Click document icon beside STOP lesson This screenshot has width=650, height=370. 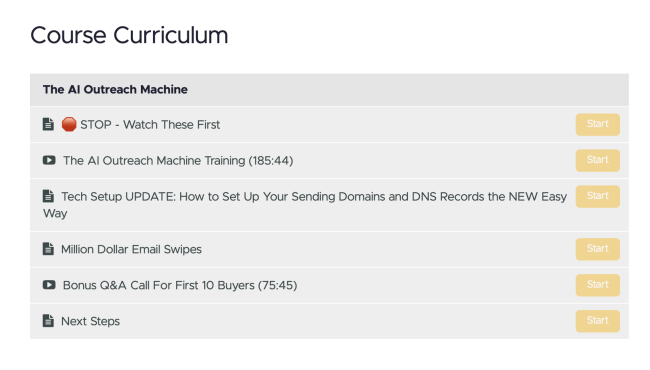point(48,124)
